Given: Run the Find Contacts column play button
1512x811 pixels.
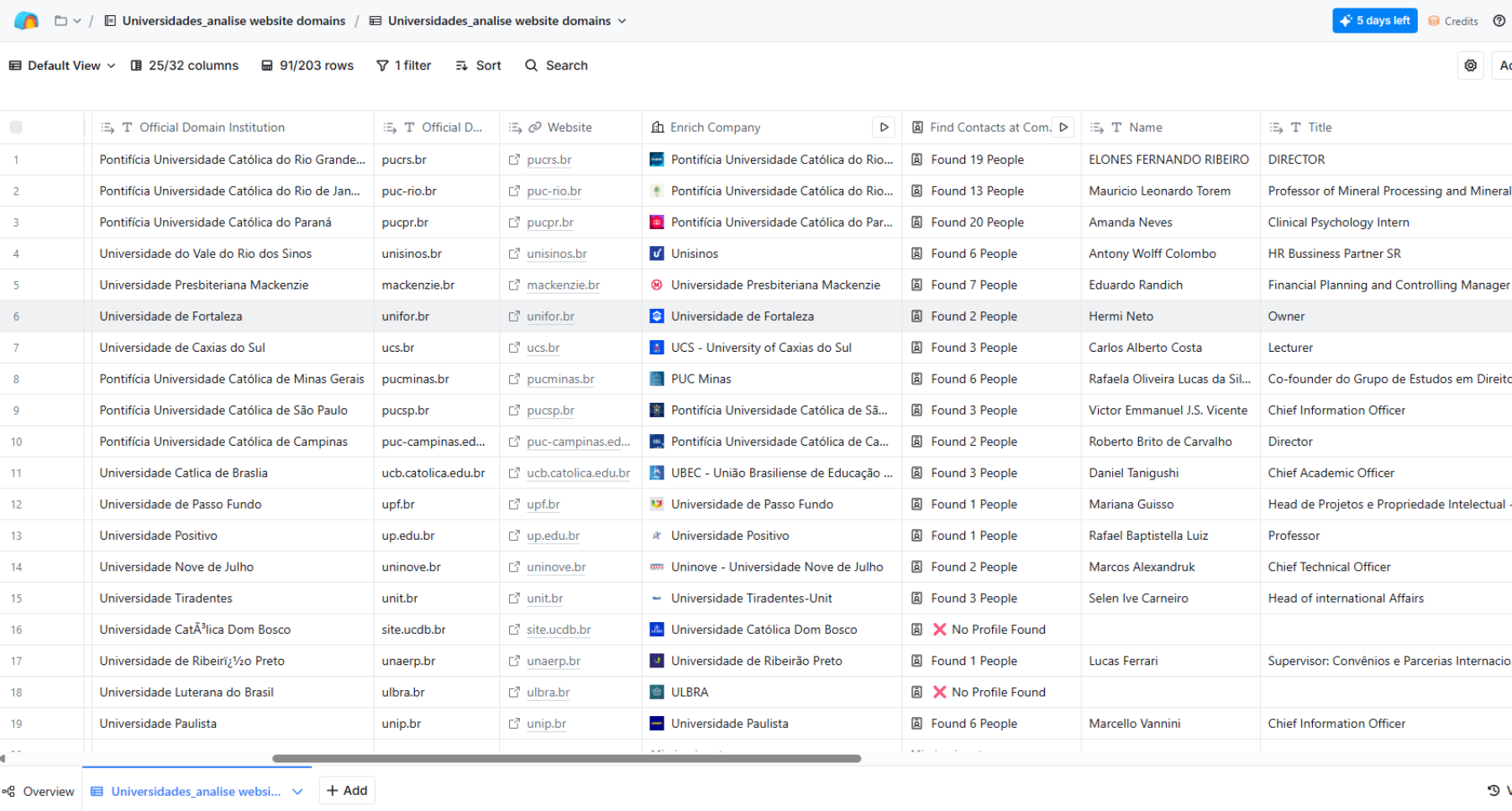Looking at the screenshot, I should coord(1063,128).
